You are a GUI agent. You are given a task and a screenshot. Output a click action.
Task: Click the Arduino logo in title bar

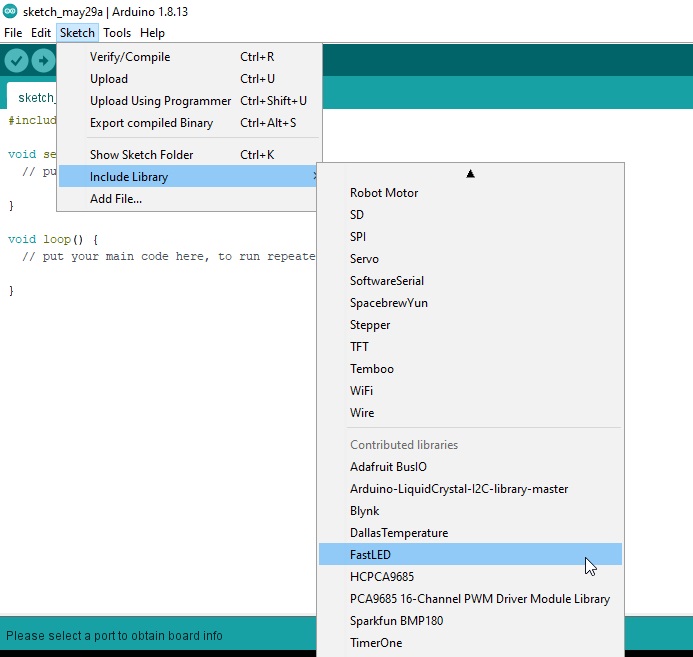coord(10,11)
